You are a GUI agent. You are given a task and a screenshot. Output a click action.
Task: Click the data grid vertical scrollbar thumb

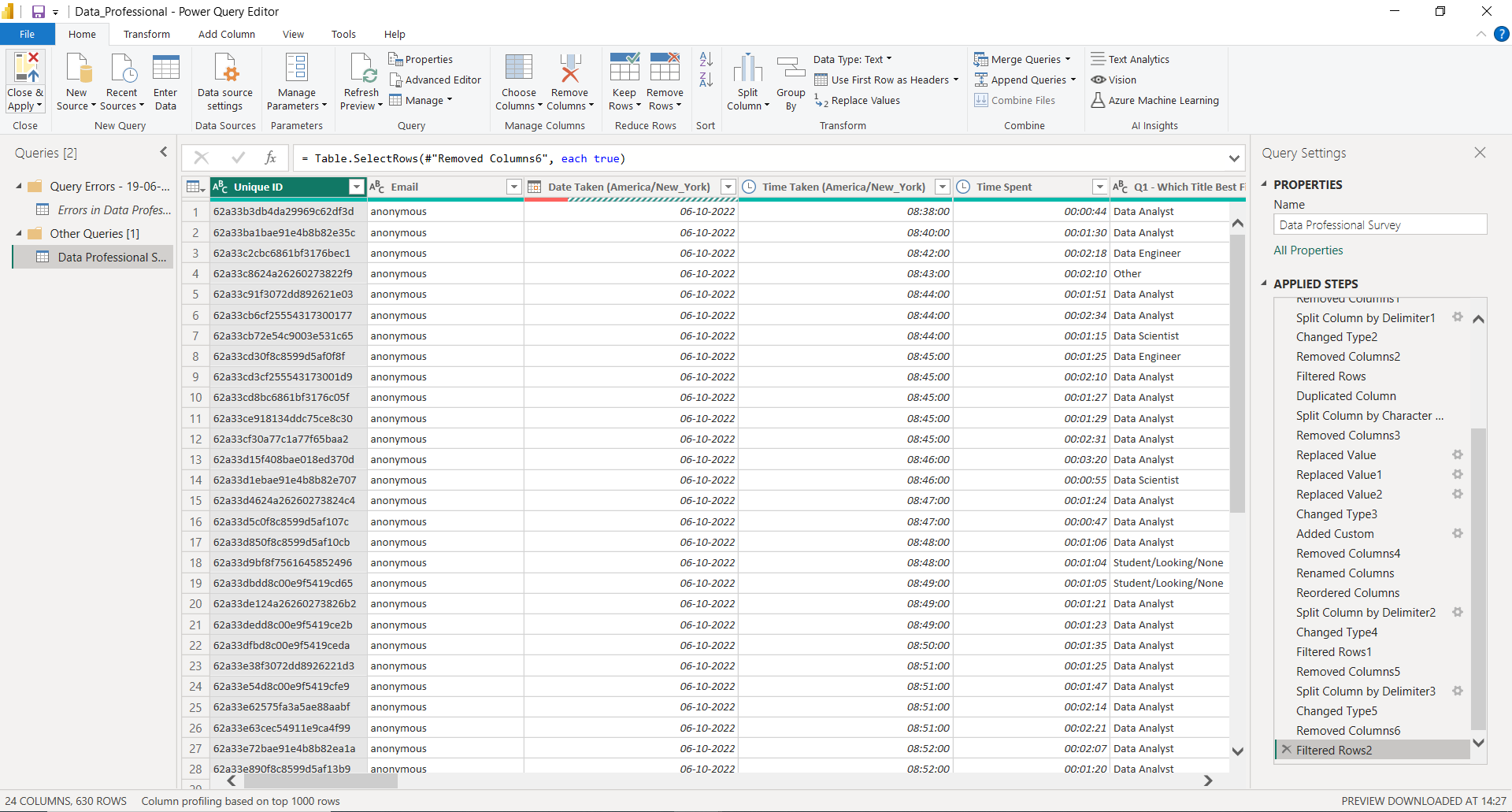(x=1237, y=373)
